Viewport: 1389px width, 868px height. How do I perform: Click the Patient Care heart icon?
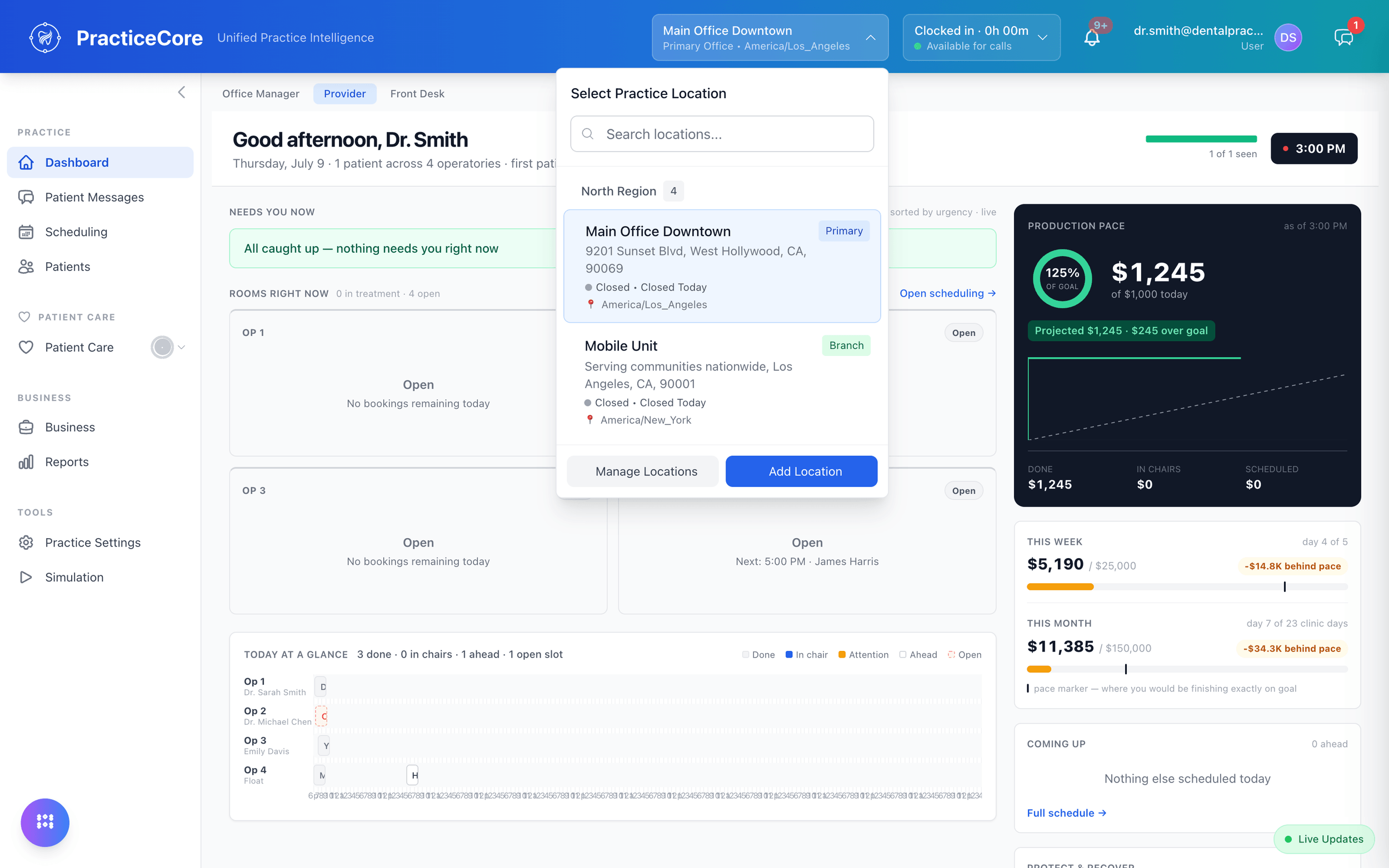tap(26, 347)
